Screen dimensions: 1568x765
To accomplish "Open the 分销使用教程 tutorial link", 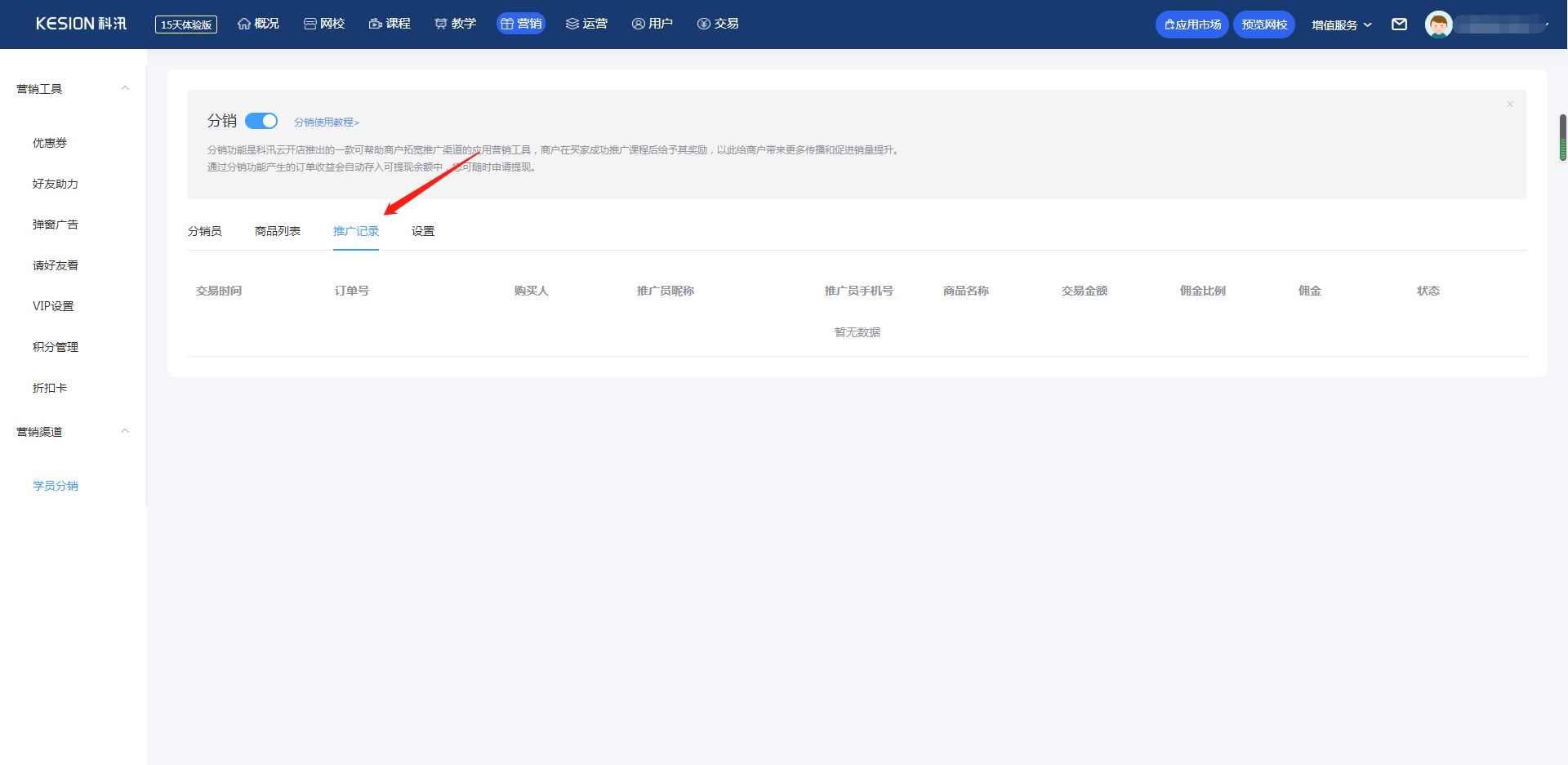I will (x=327, y=122).
